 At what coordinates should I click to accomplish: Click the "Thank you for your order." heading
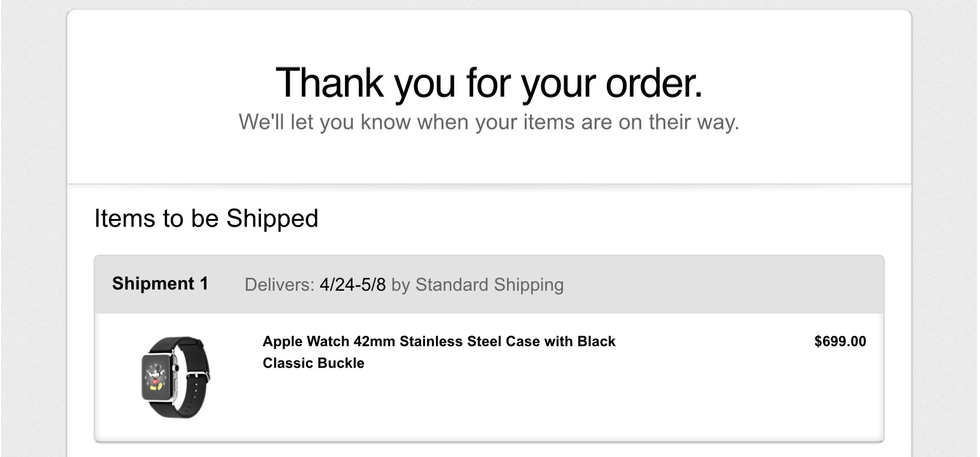[489, 83]
